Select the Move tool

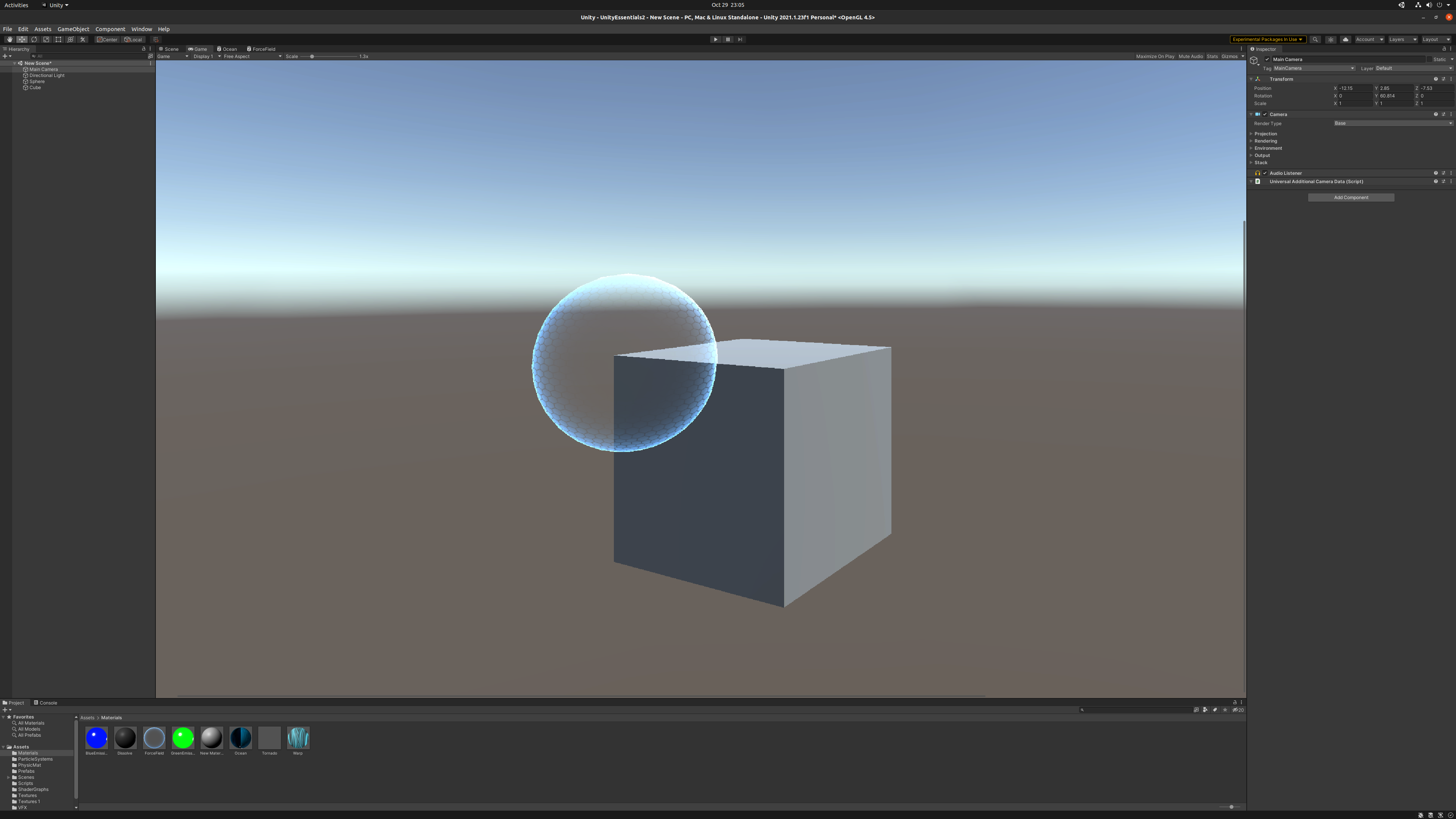pyautogui.click(x=22, y=39)
